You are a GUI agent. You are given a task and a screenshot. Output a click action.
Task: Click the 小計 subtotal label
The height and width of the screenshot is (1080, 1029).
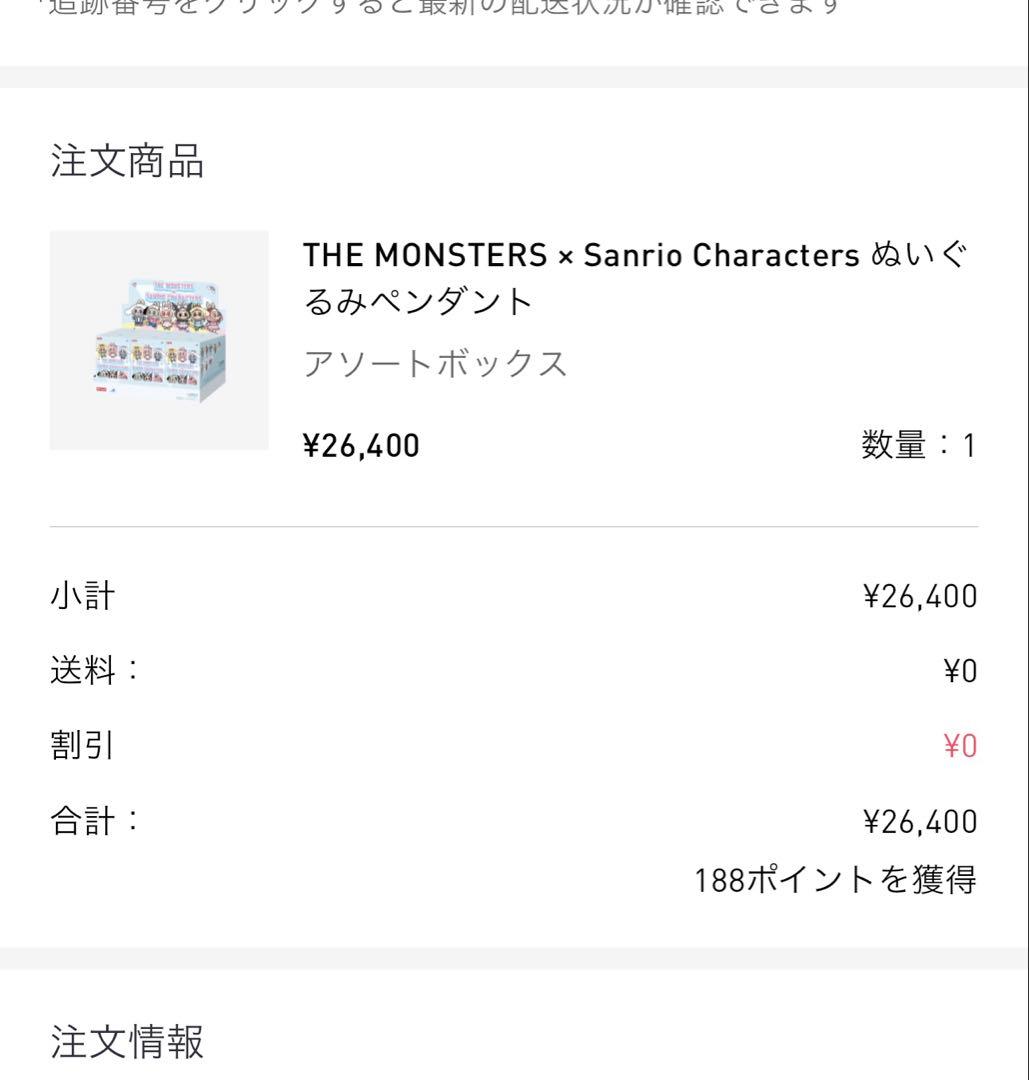click(x=83, y=596)
